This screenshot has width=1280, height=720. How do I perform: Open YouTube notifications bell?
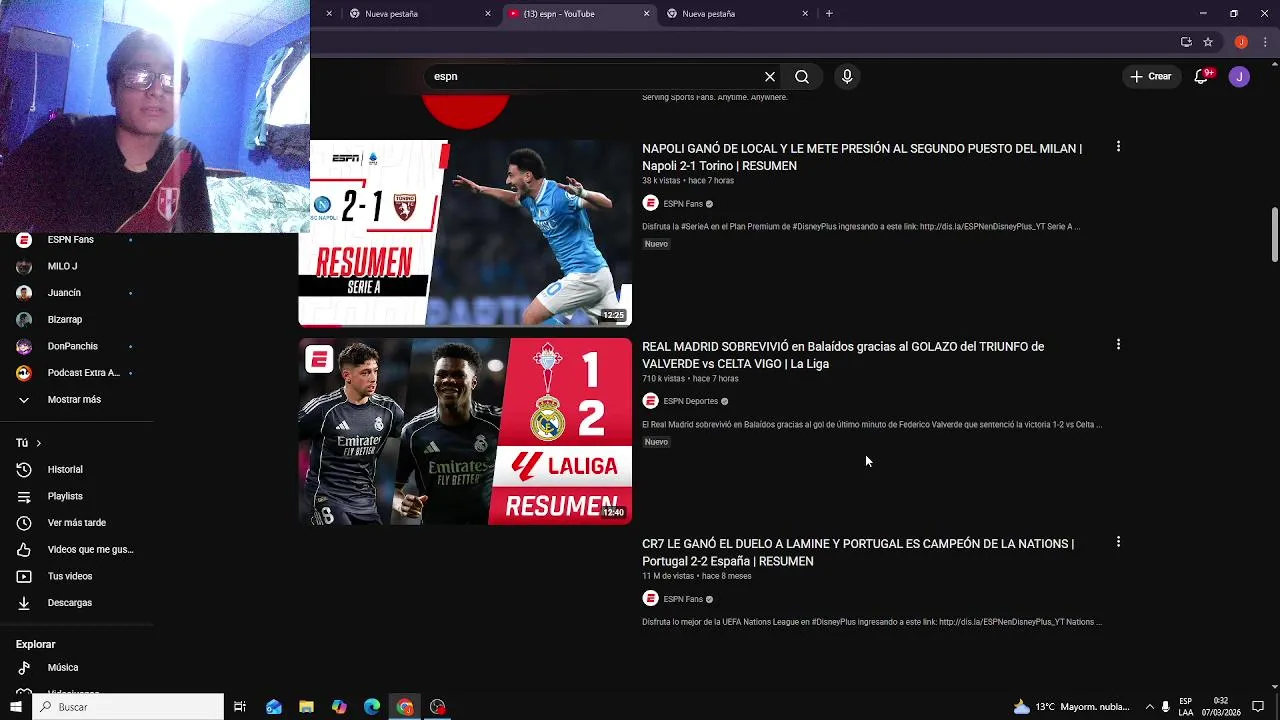[x=1202, y=76]
